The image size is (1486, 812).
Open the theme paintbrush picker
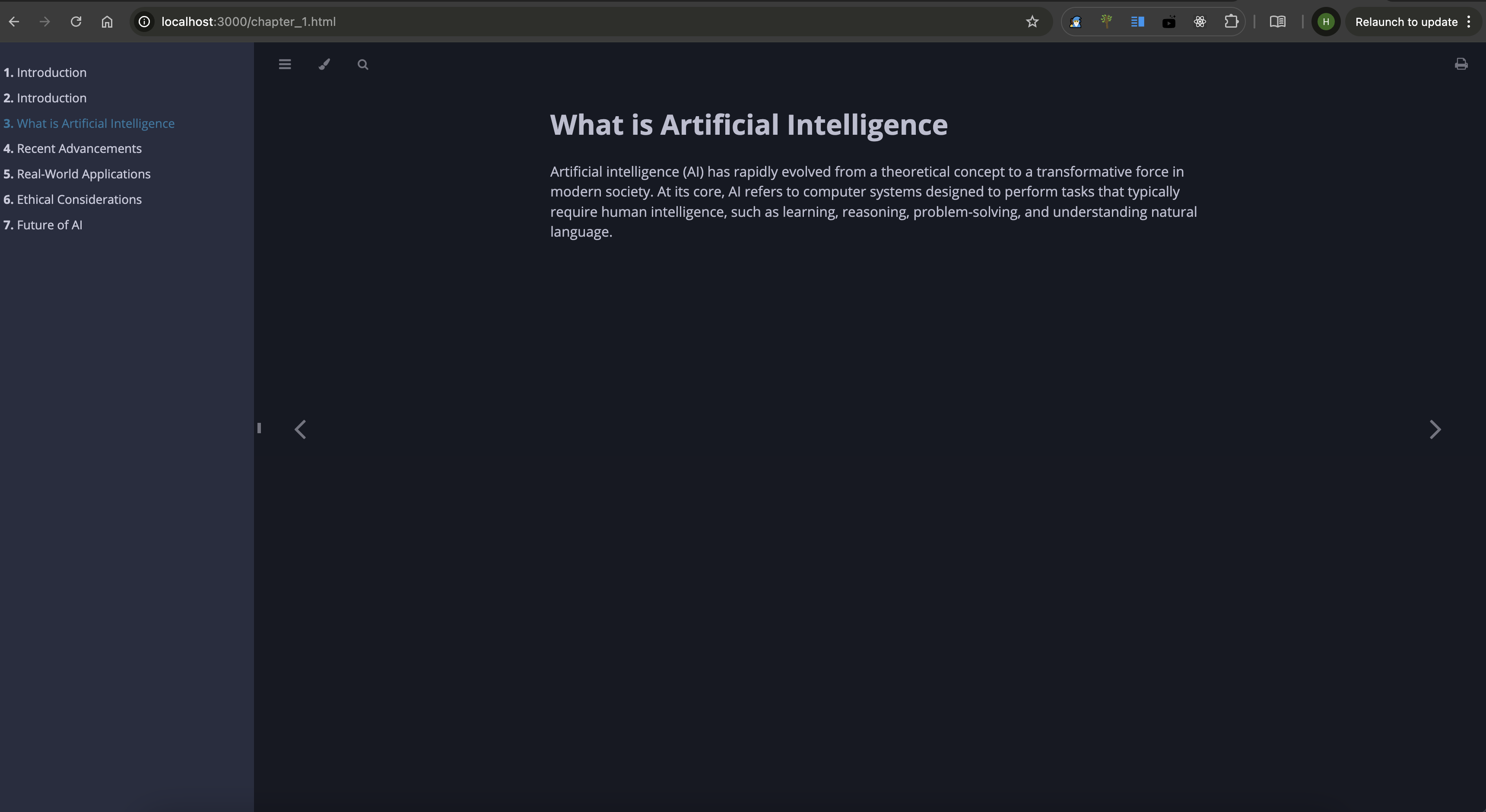tap(324, 64)
